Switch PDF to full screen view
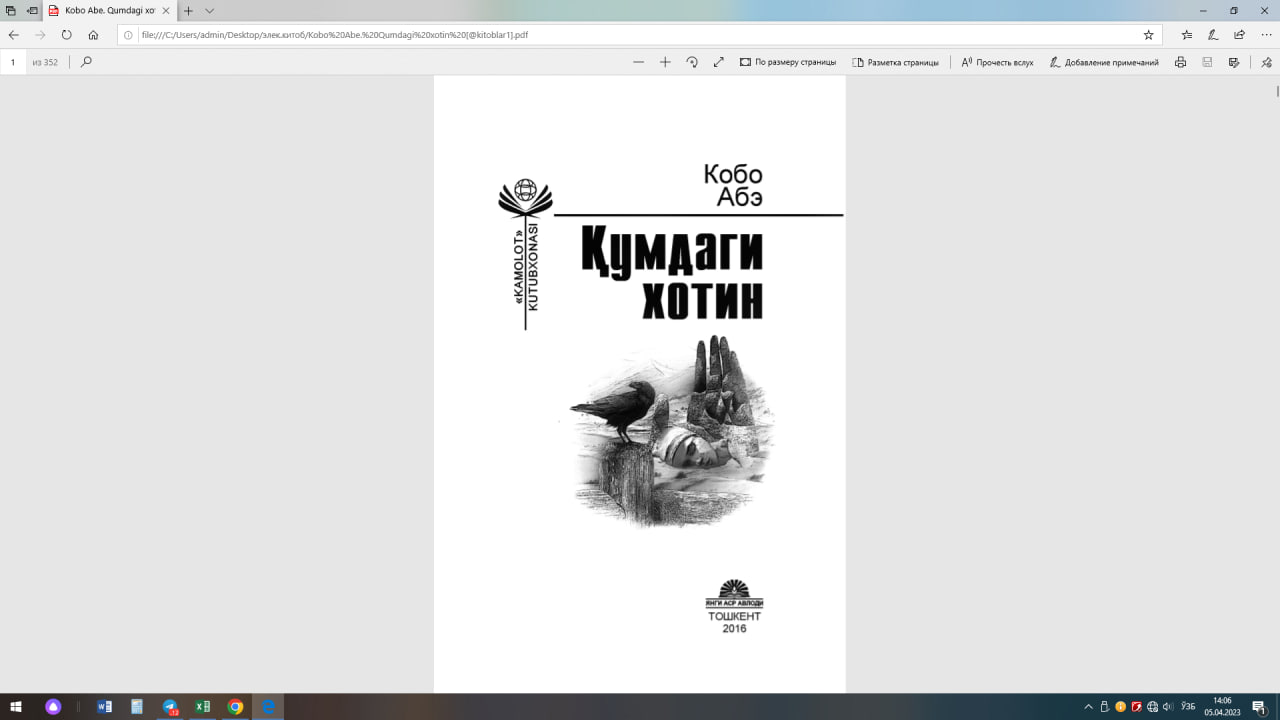Screen dimensions: 1280x720 (x=718, y=62)
